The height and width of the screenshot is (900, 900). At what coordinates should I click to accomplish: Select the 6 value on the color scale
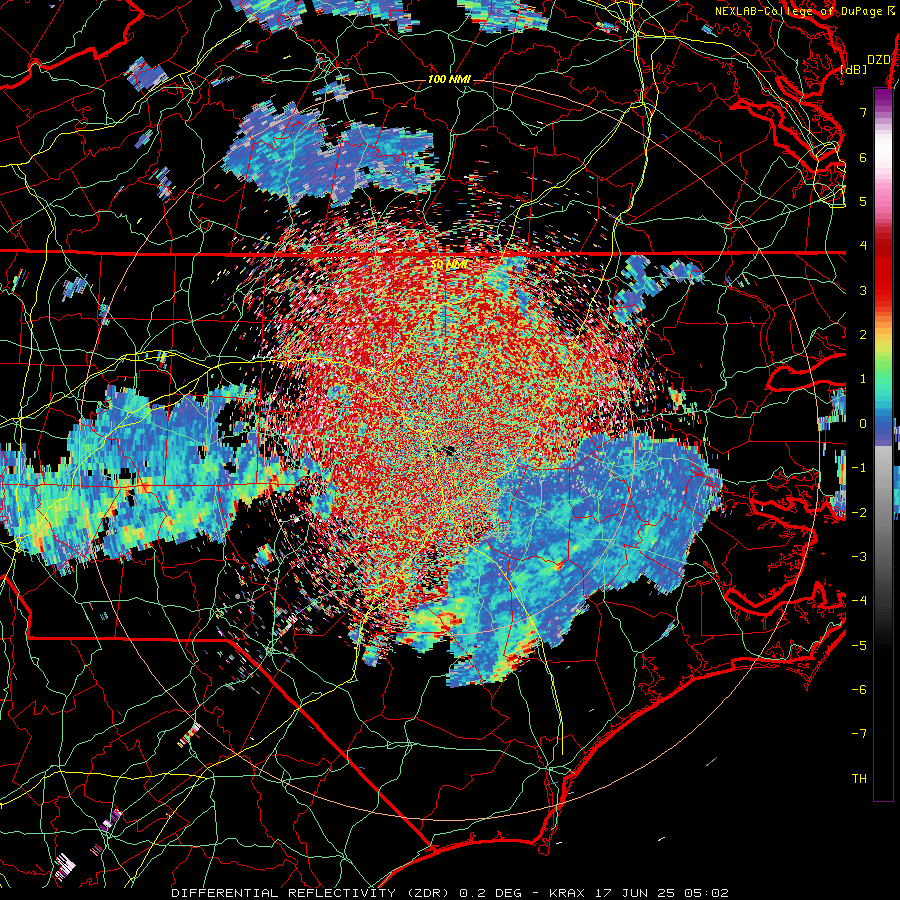click(x=863, y=157)
